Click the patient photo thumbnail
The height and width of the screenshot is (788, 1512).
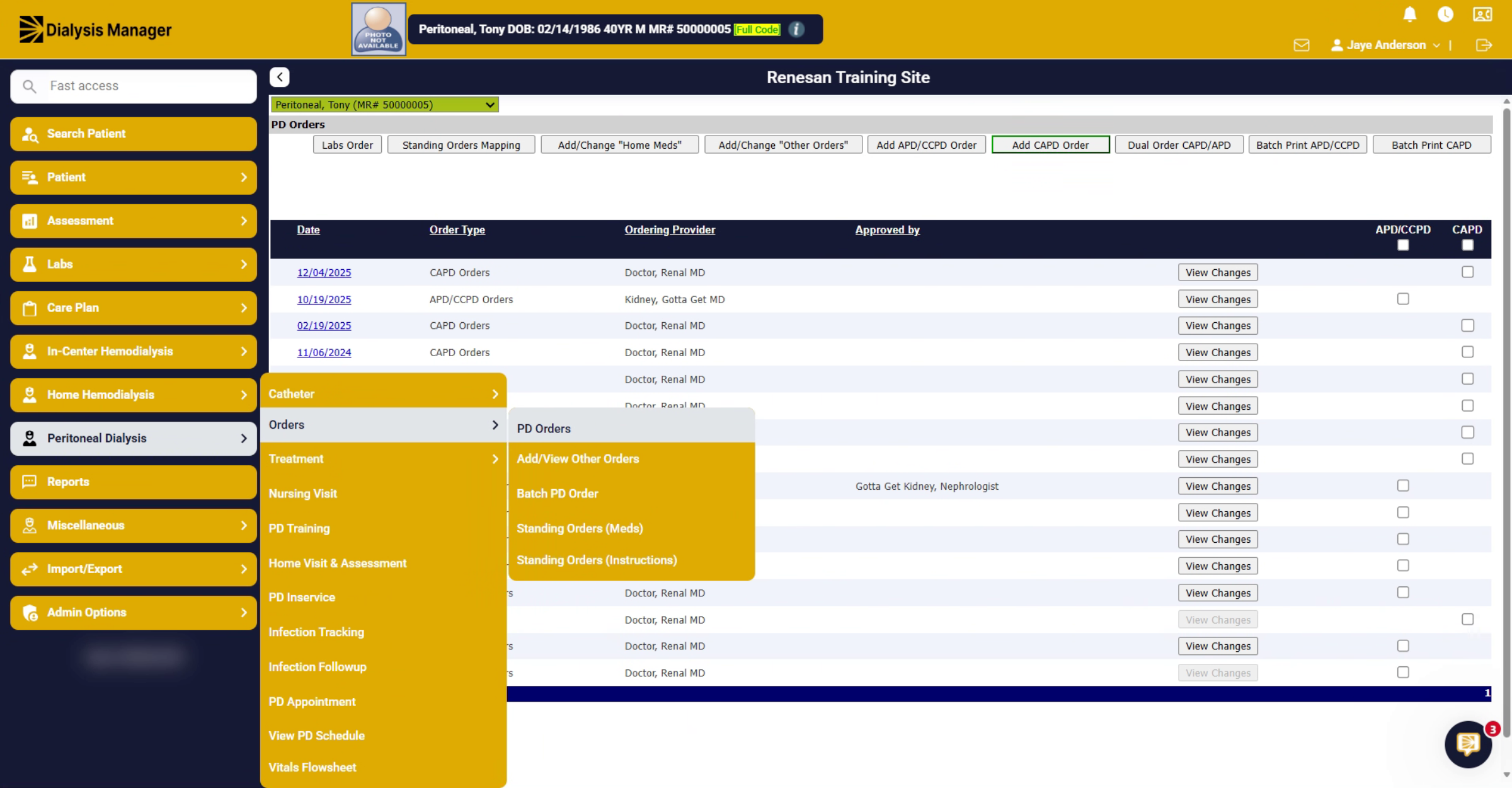point(379,29)
